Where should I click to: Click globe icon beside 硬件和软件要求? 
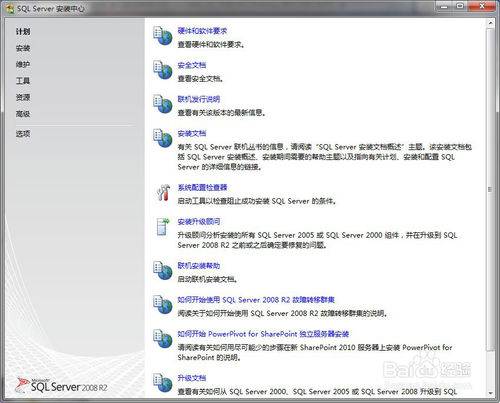(x=162, y=36)
